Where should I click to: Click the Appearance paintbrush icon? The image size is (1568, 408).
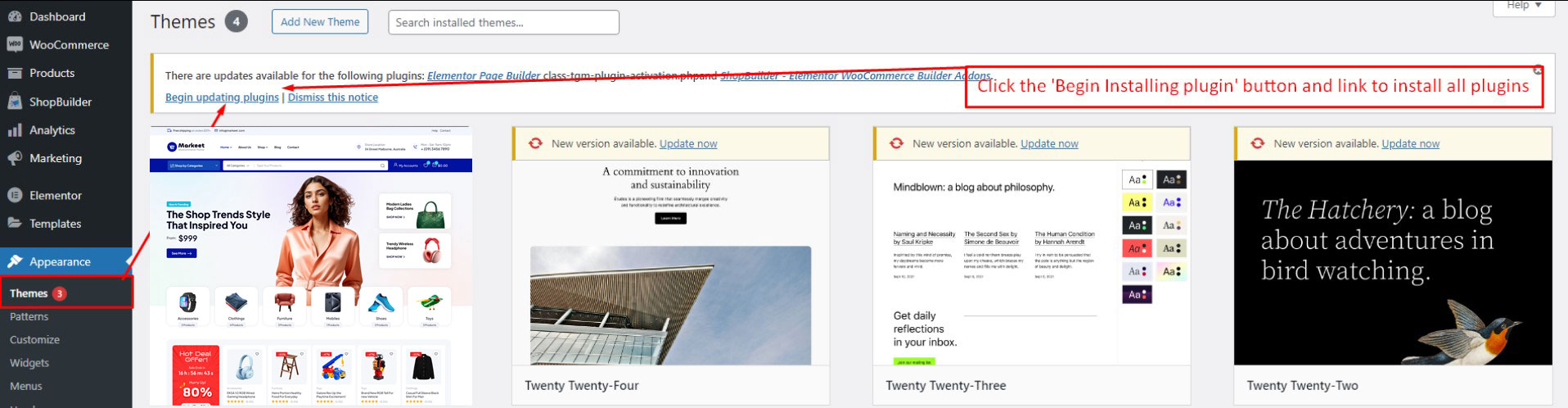(15, 261)
